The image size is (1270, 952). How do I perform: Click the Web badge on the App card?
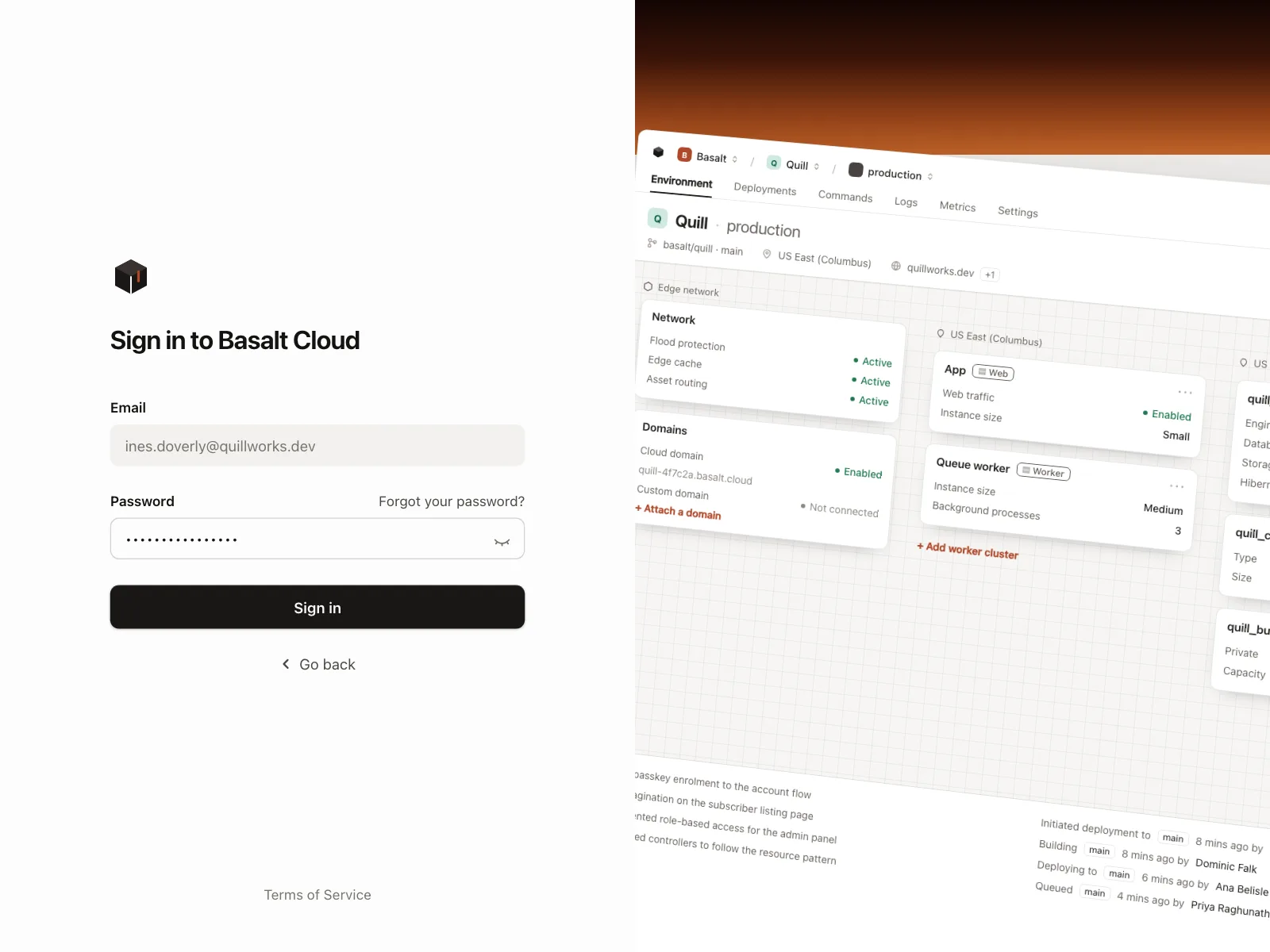[993, 373]
